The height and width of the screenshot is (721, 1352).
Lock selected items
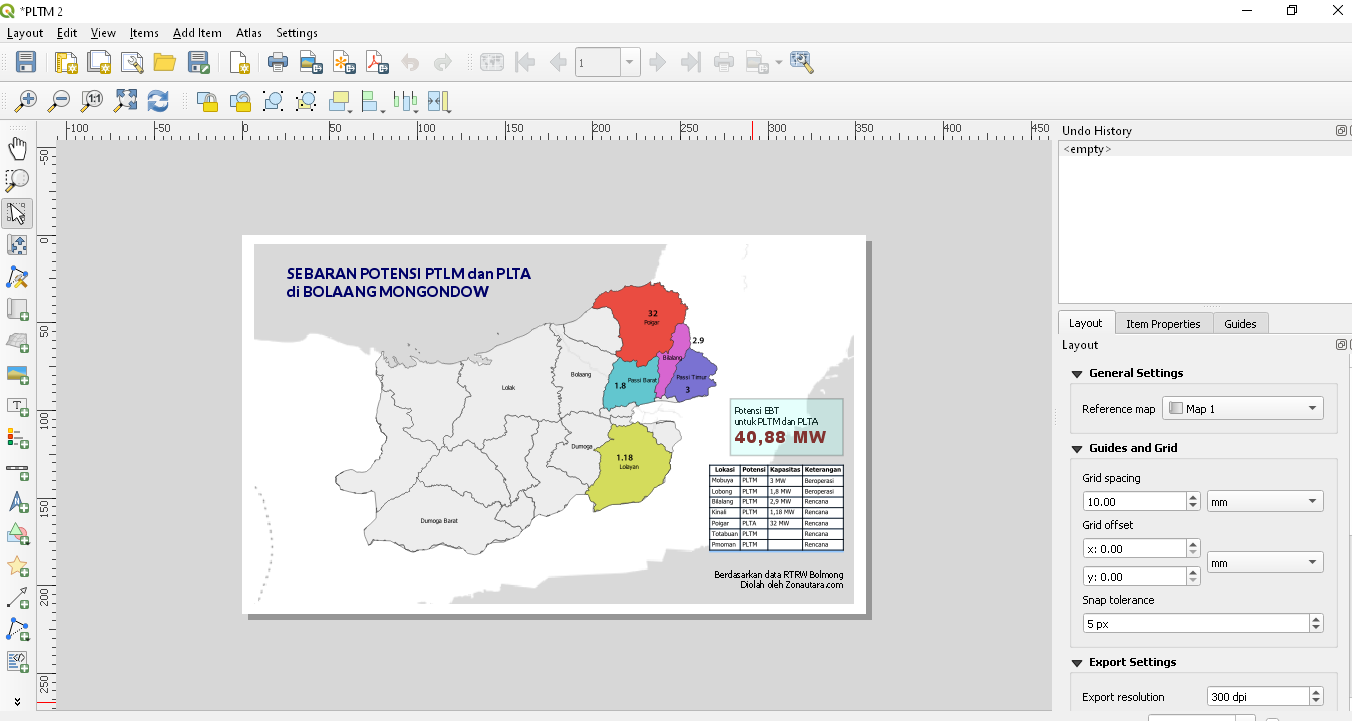tap(207, 100)
